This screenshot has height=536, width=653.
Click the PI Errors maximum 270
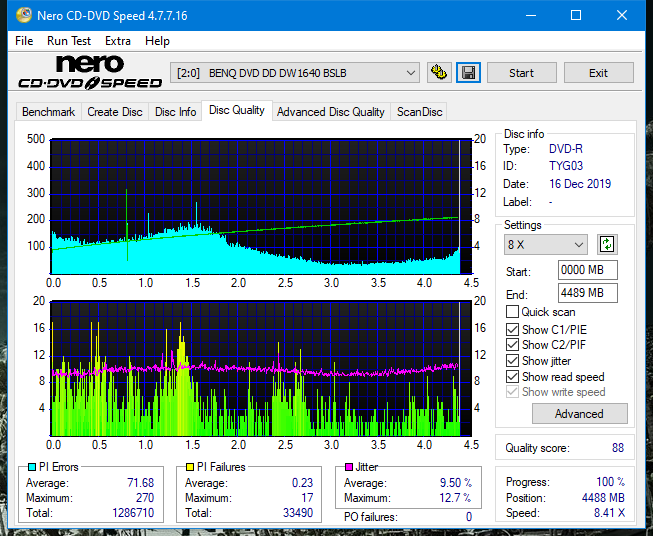click(145, 498)
